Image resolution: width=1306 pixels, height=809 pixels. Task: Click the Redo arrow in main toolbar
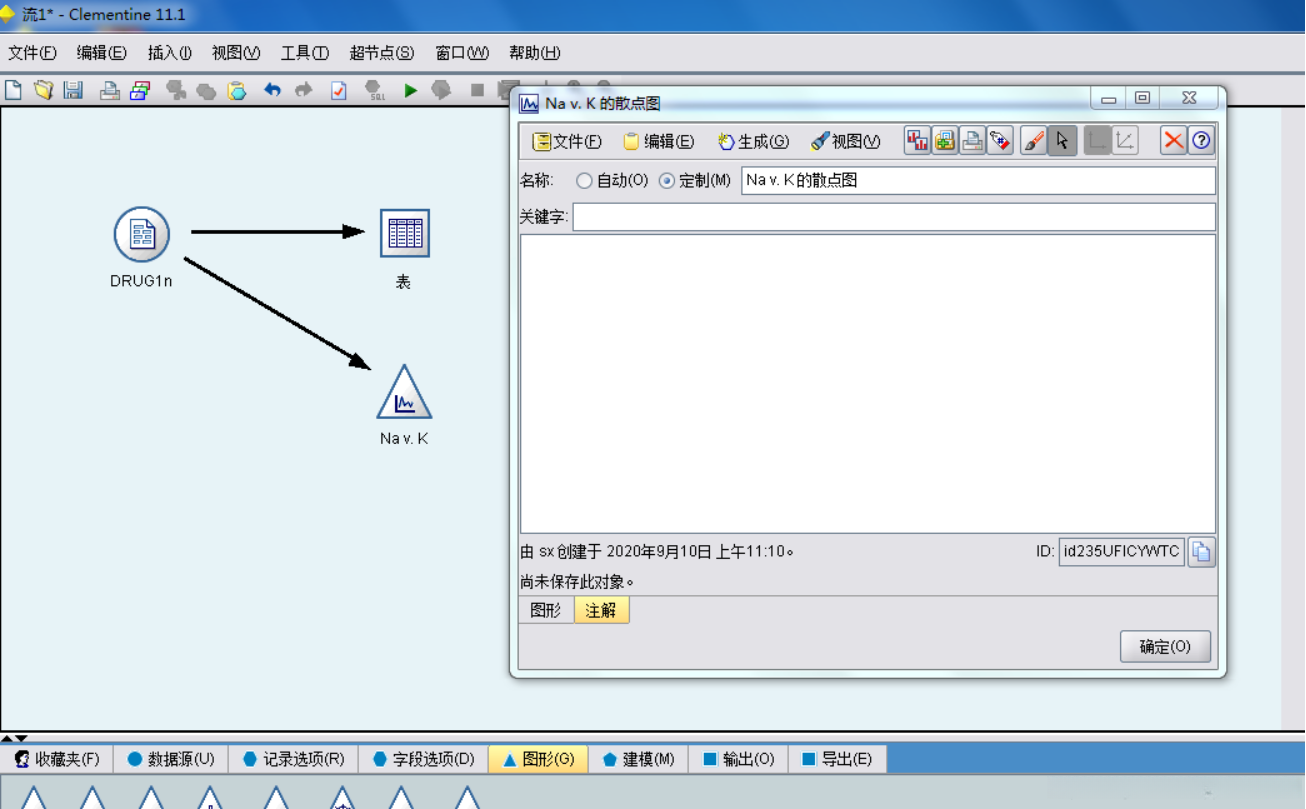[x=303, y=90]
